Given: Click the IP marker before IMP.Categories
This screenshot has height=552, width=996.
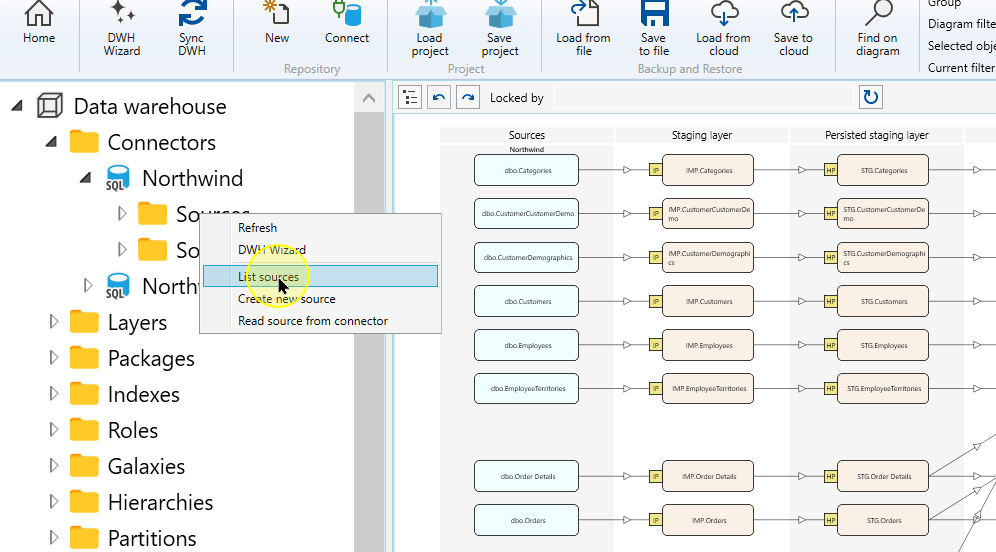Looking at the screenshot, I should click(x=656, y=170).
